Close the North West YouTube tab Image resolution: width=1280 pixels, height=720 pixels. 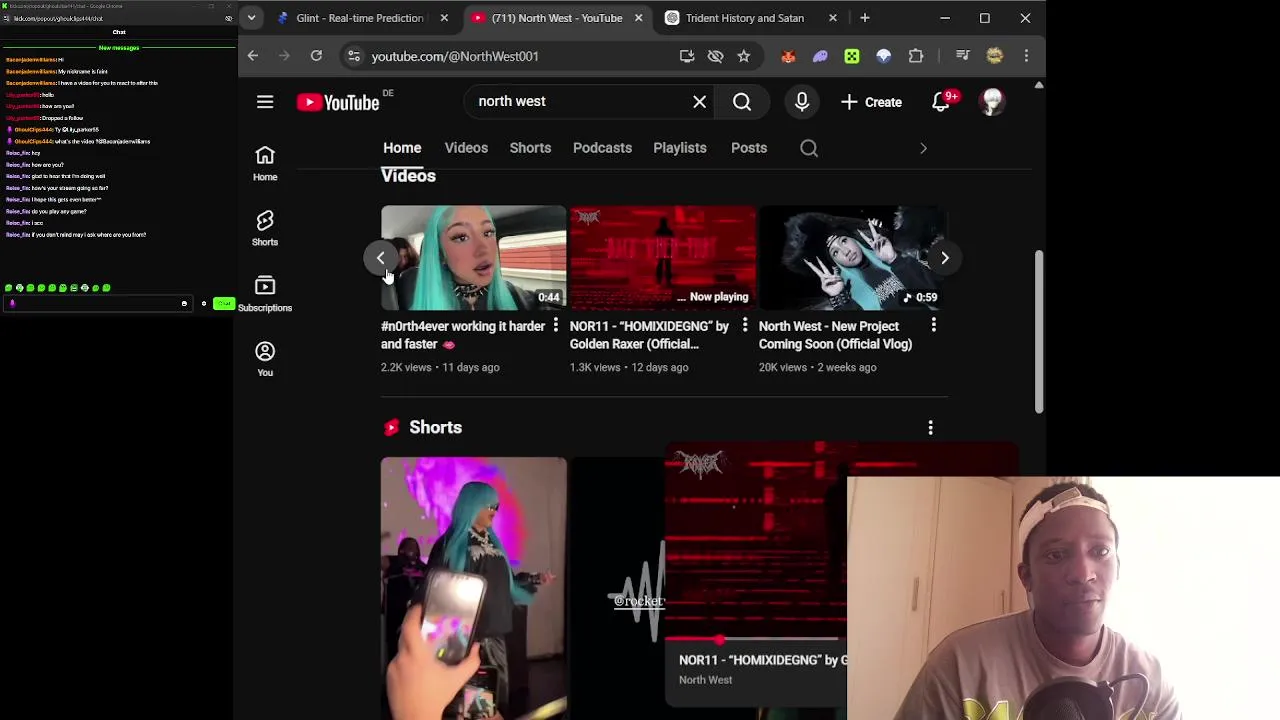638,18
